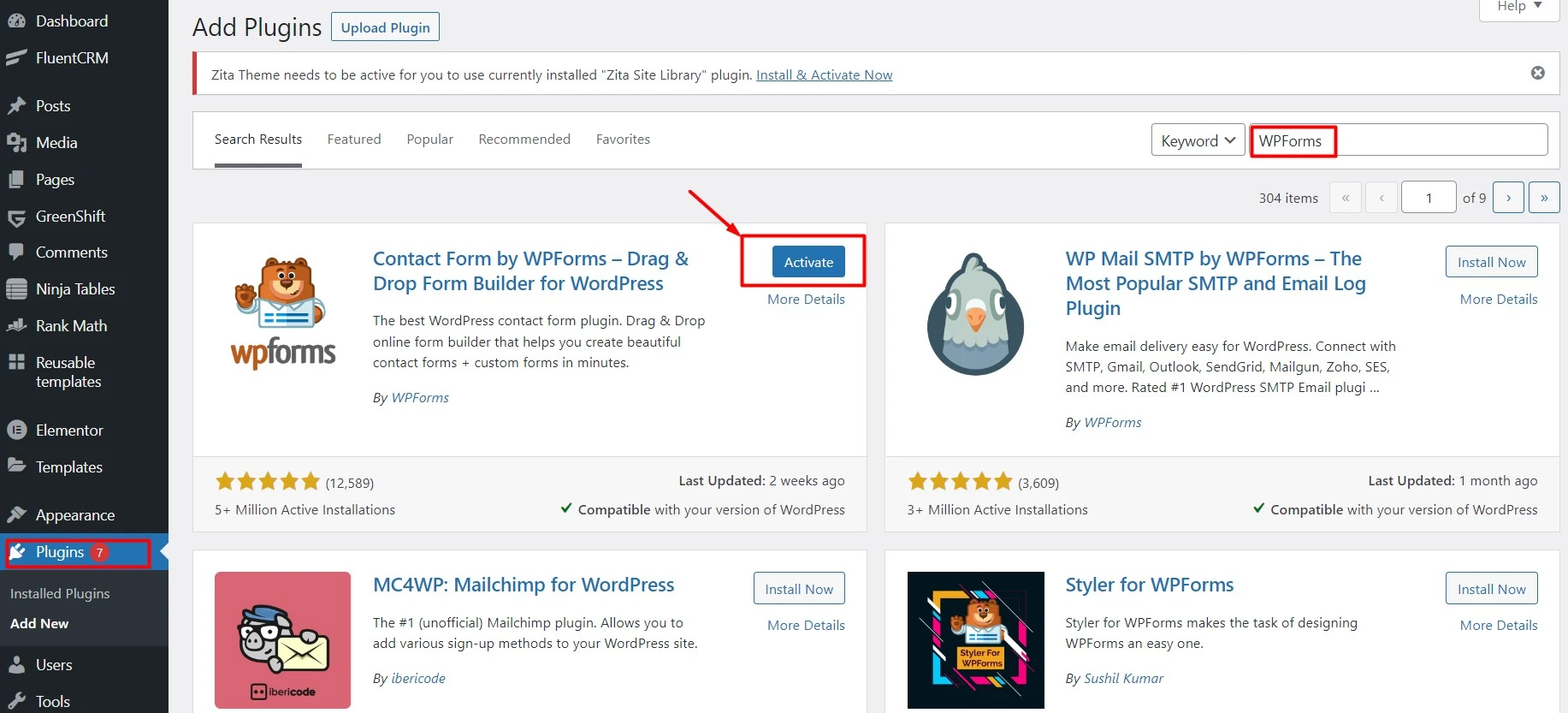Install Styler for WPForms plugin
The image size is (1568, 713).
[1492, 588]
